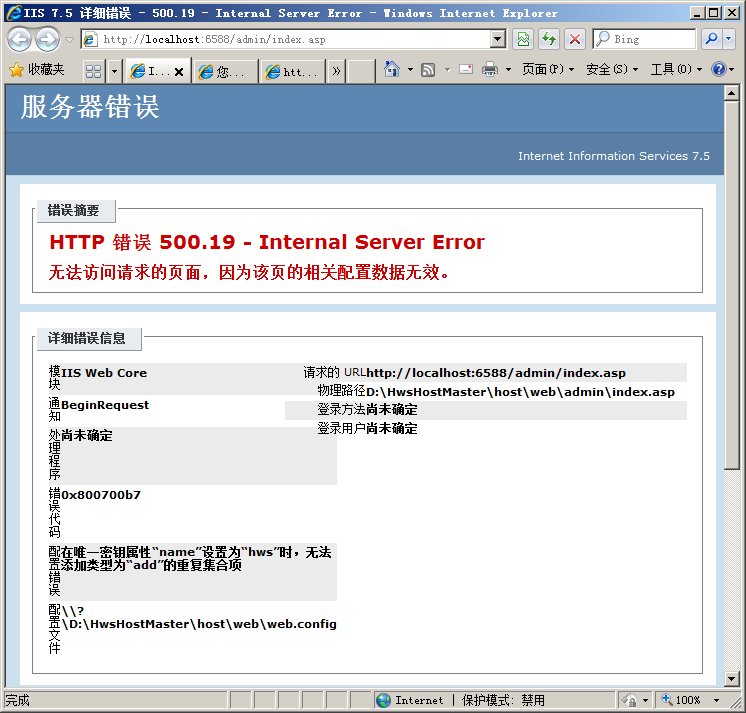This screenshot has width=746, height=713.
Task: Click the browser Forward button
Action: point(47,40)
